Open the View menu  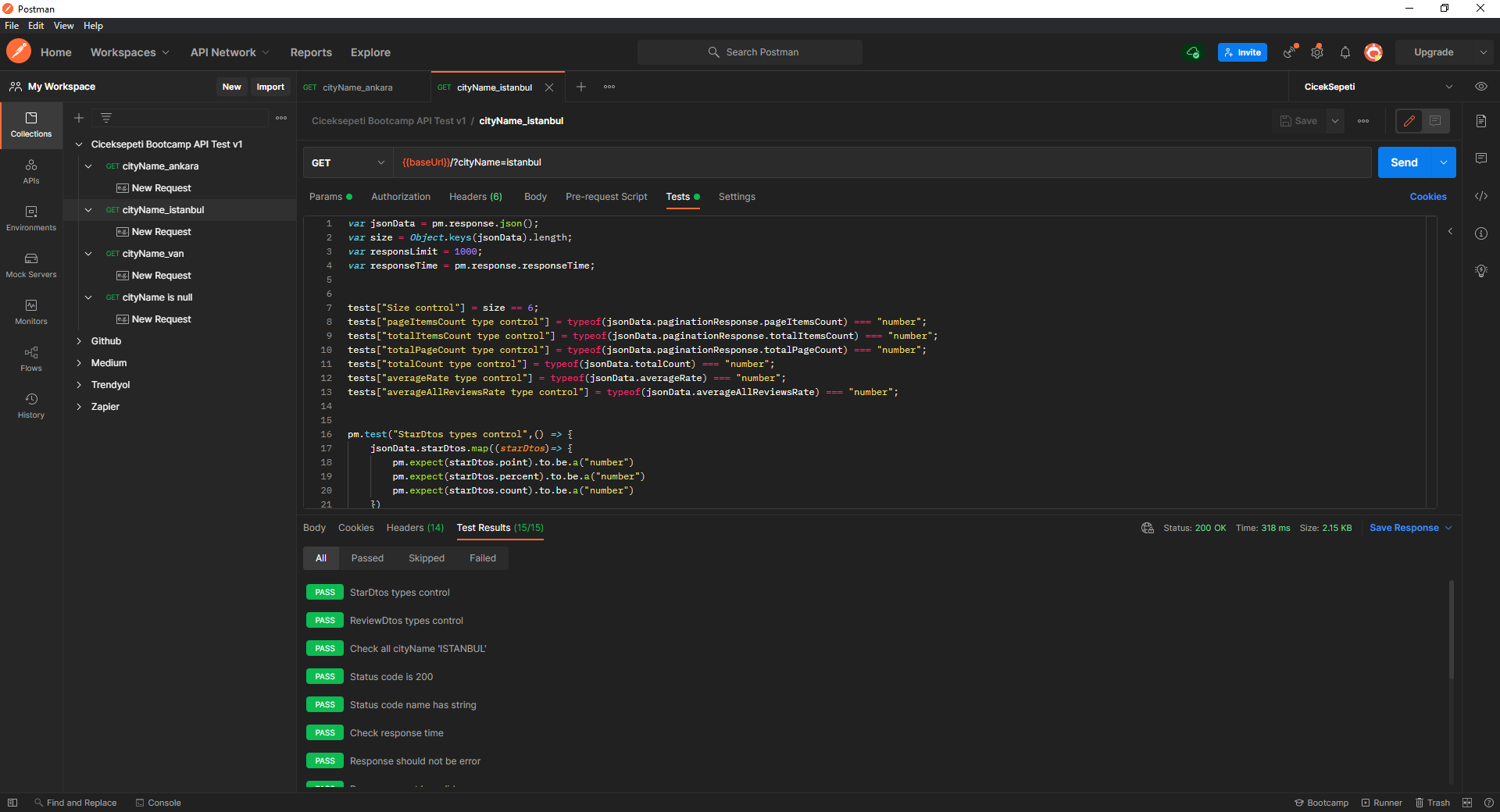(x=63, y=25)
